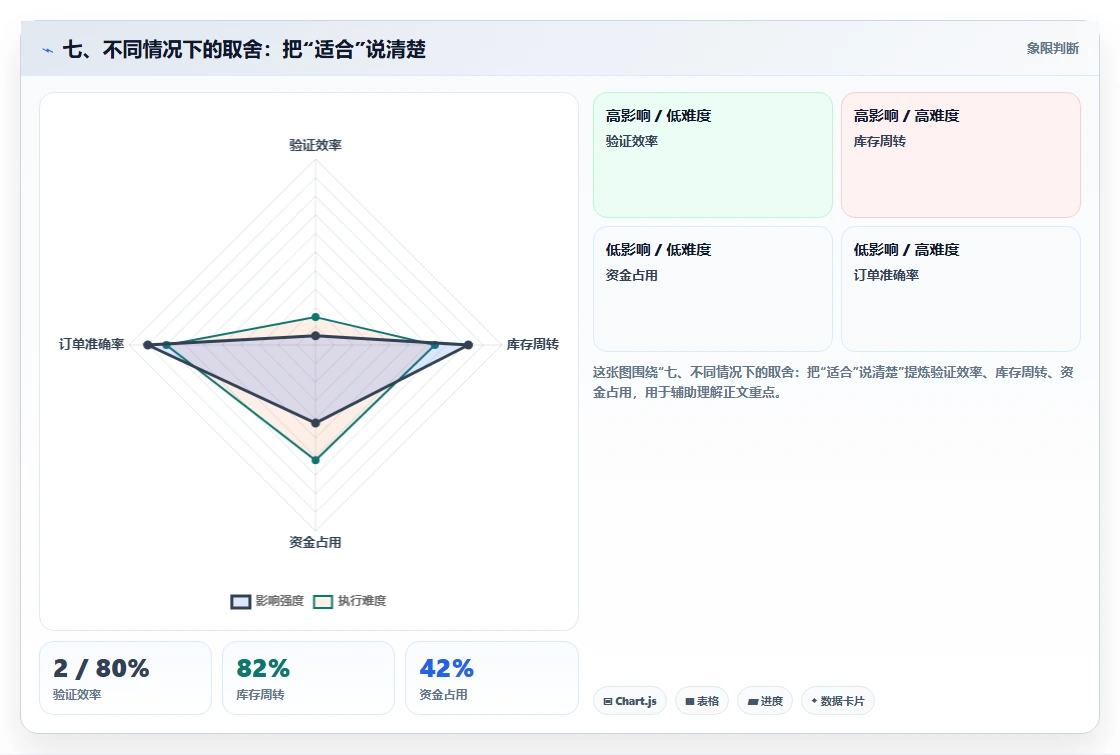Click the Chart.js tag chip

pos(630,701)
